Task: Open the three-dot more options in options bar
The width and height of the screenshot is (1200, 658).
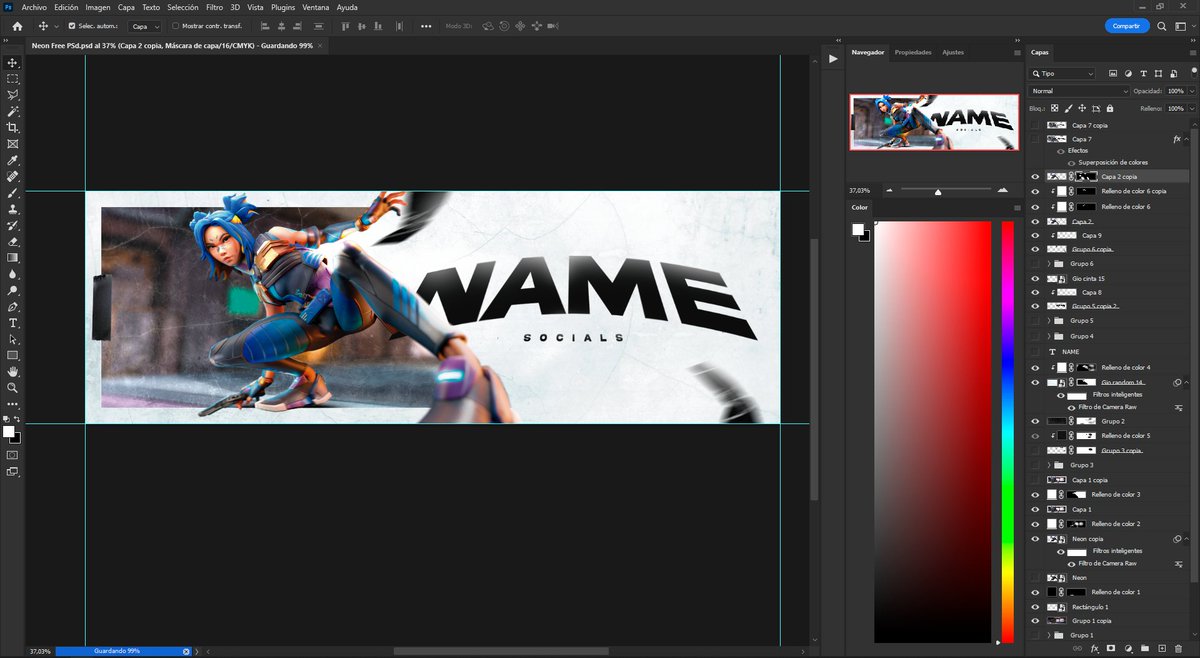Action: (426, 26)
